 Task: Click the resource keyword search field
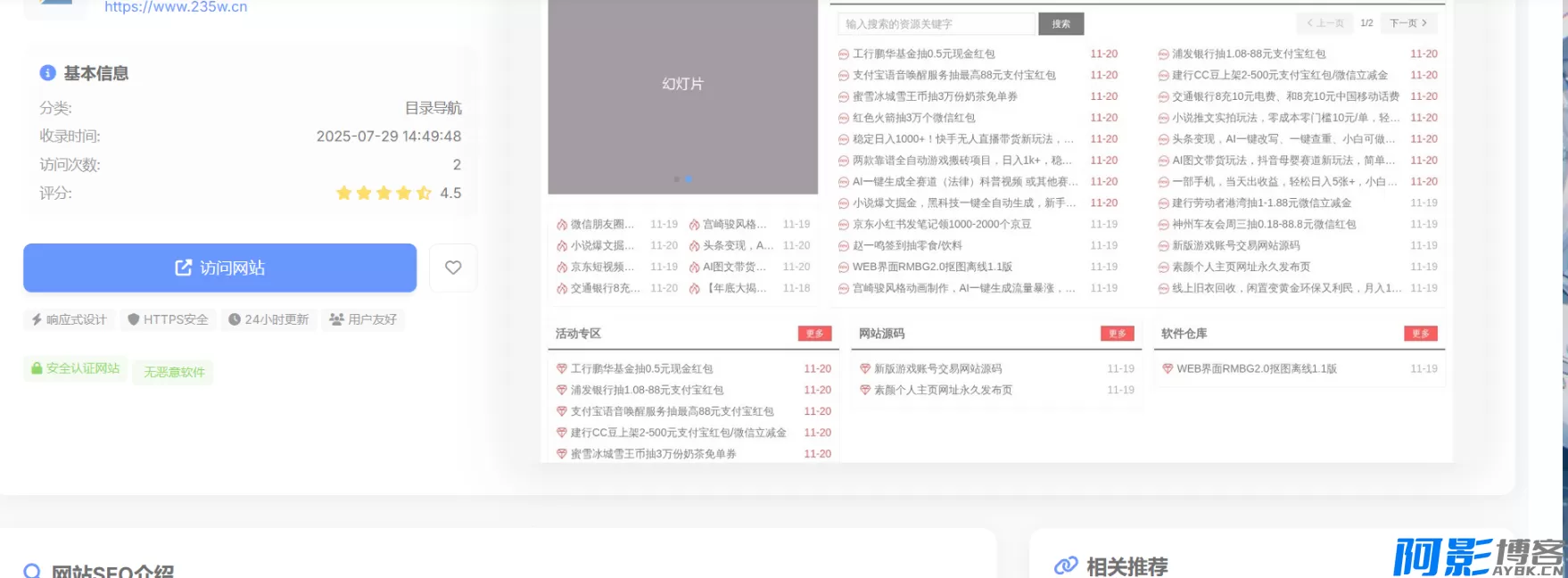tap(936, 24)
